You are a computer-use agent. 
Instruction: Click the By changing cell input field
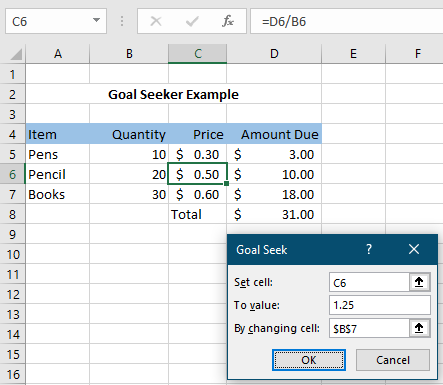click(x=369, y=328)
